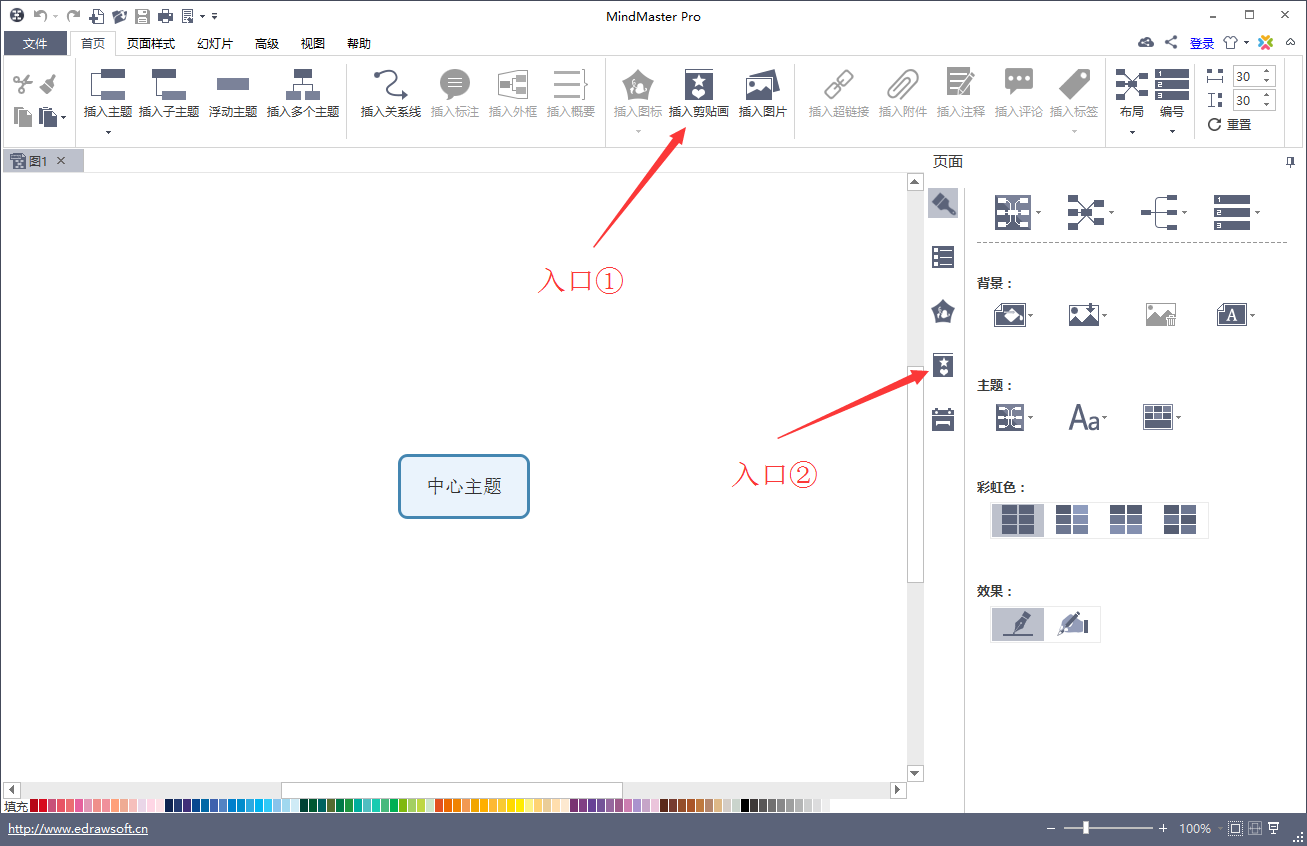Toggle fit-to-page icon in status bar
Screen dimensions: 1307x846
[x=1235, y=828]
